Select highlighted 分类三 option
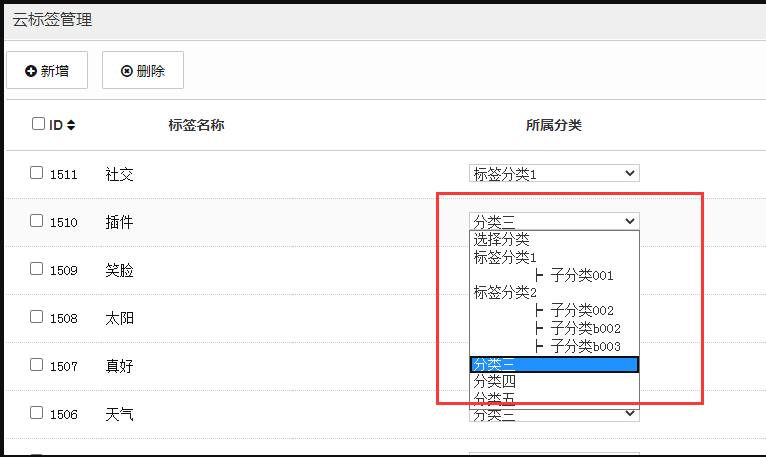Image resolution: width=766 pixels, height=457 pixels. pyautogui.click(x=554, y=364)
